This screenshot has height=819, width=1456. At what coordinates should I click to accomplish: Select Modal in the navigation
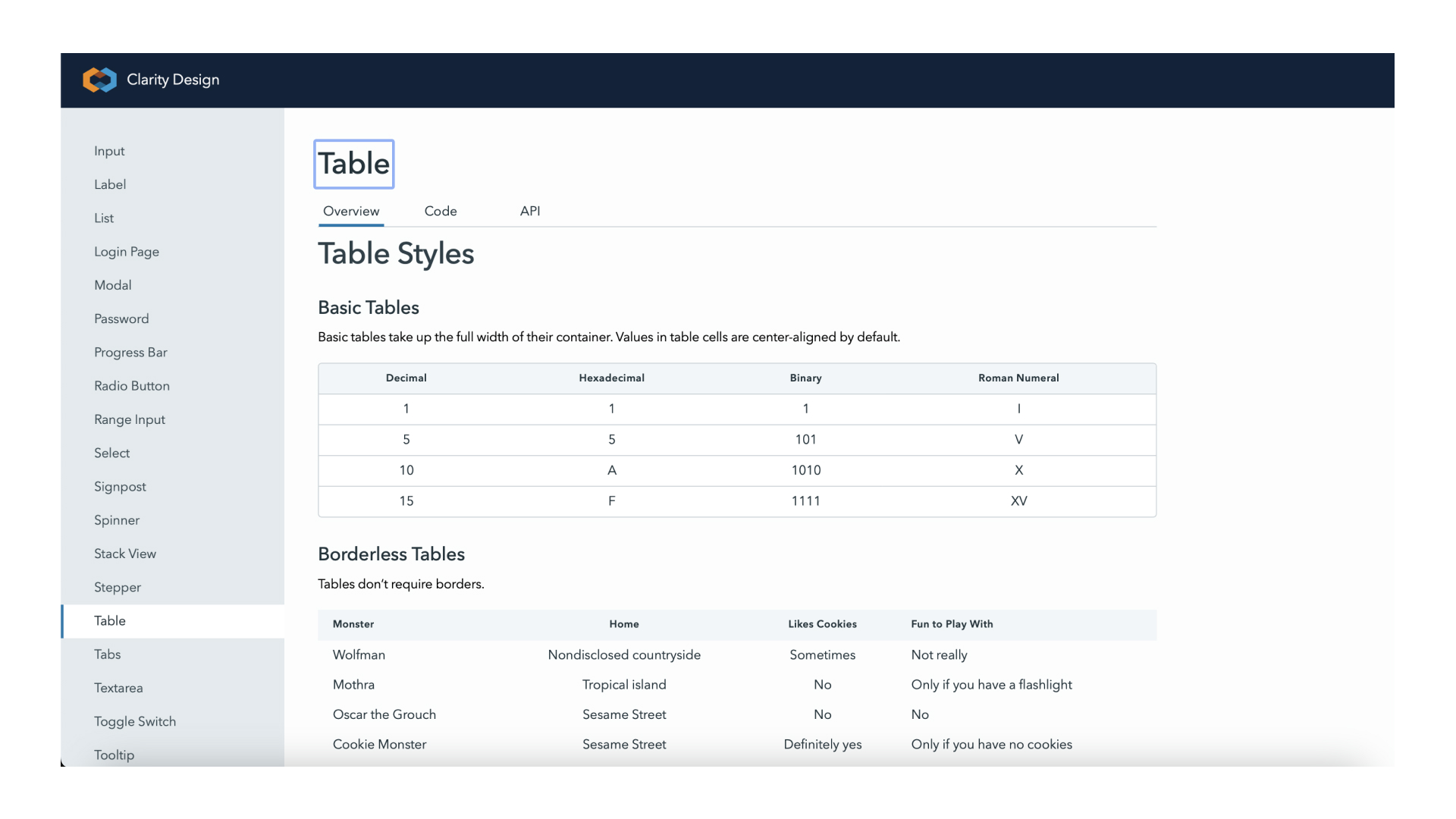click(113, 285)
